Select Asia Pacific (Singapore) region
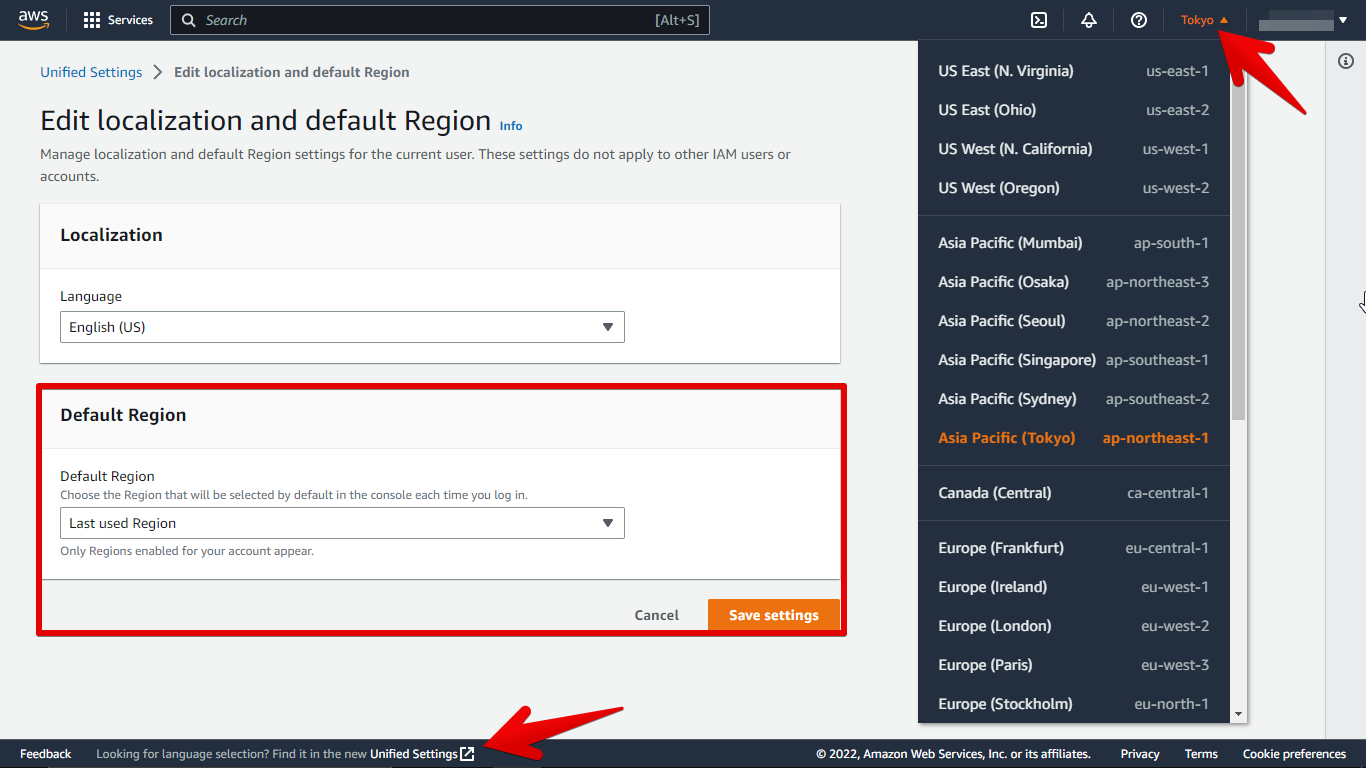This screenshot has height=768, width=1366. [1074, 360]
